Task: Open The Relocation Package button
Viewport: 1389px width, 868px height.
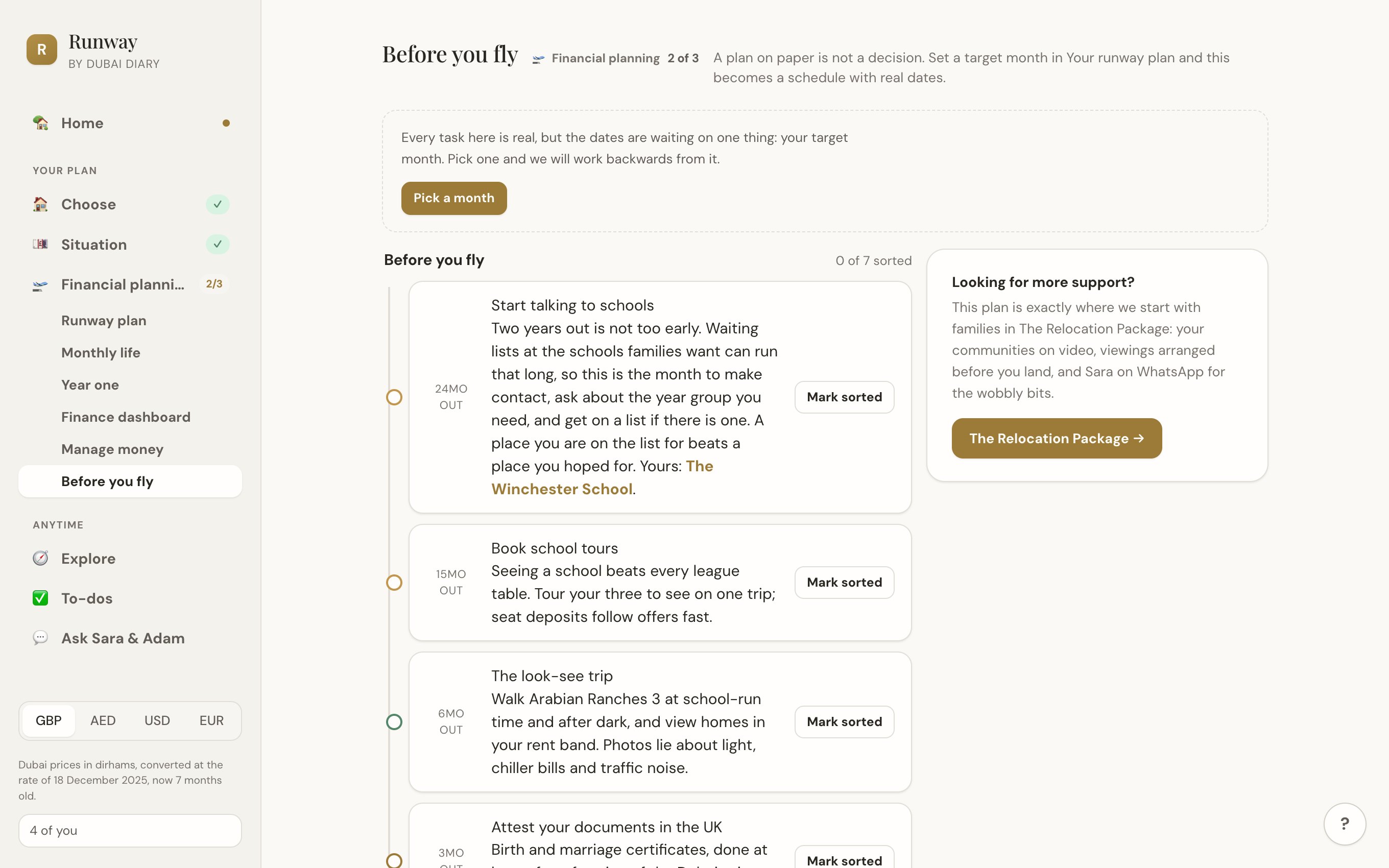Action: (x=1056, y=439)
